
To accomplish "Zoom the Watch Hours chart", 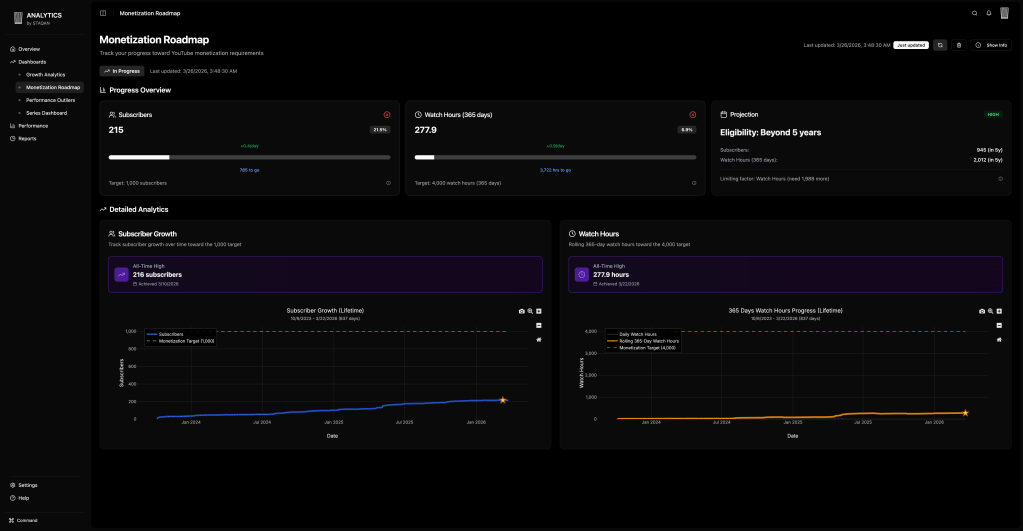I will pos(990,311).
